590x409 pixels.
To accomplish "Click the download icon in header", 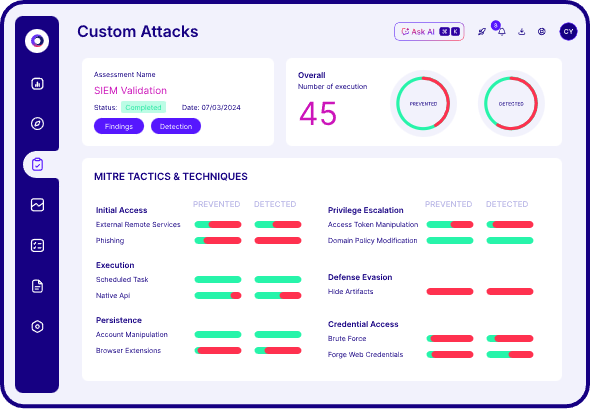I will [x=522, y=32].
